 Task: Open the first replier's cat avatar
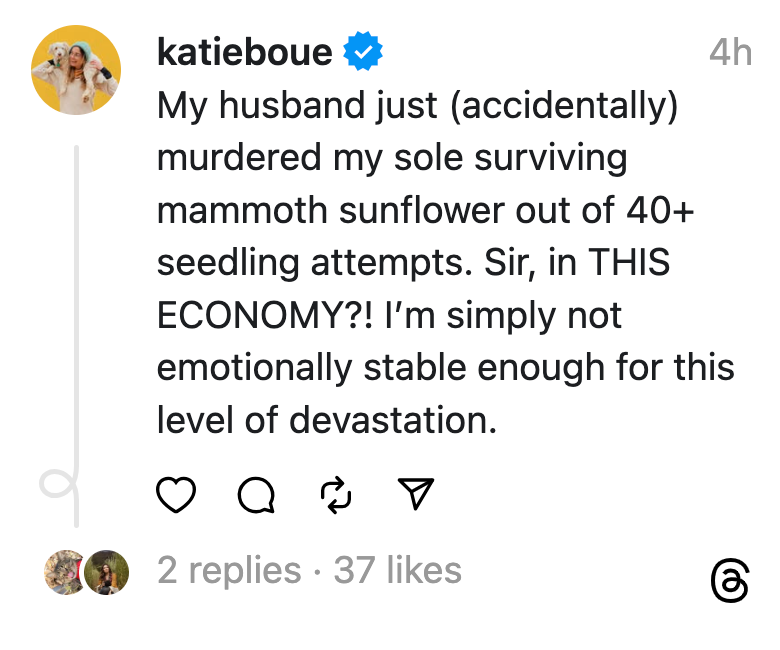coord(63,573)
